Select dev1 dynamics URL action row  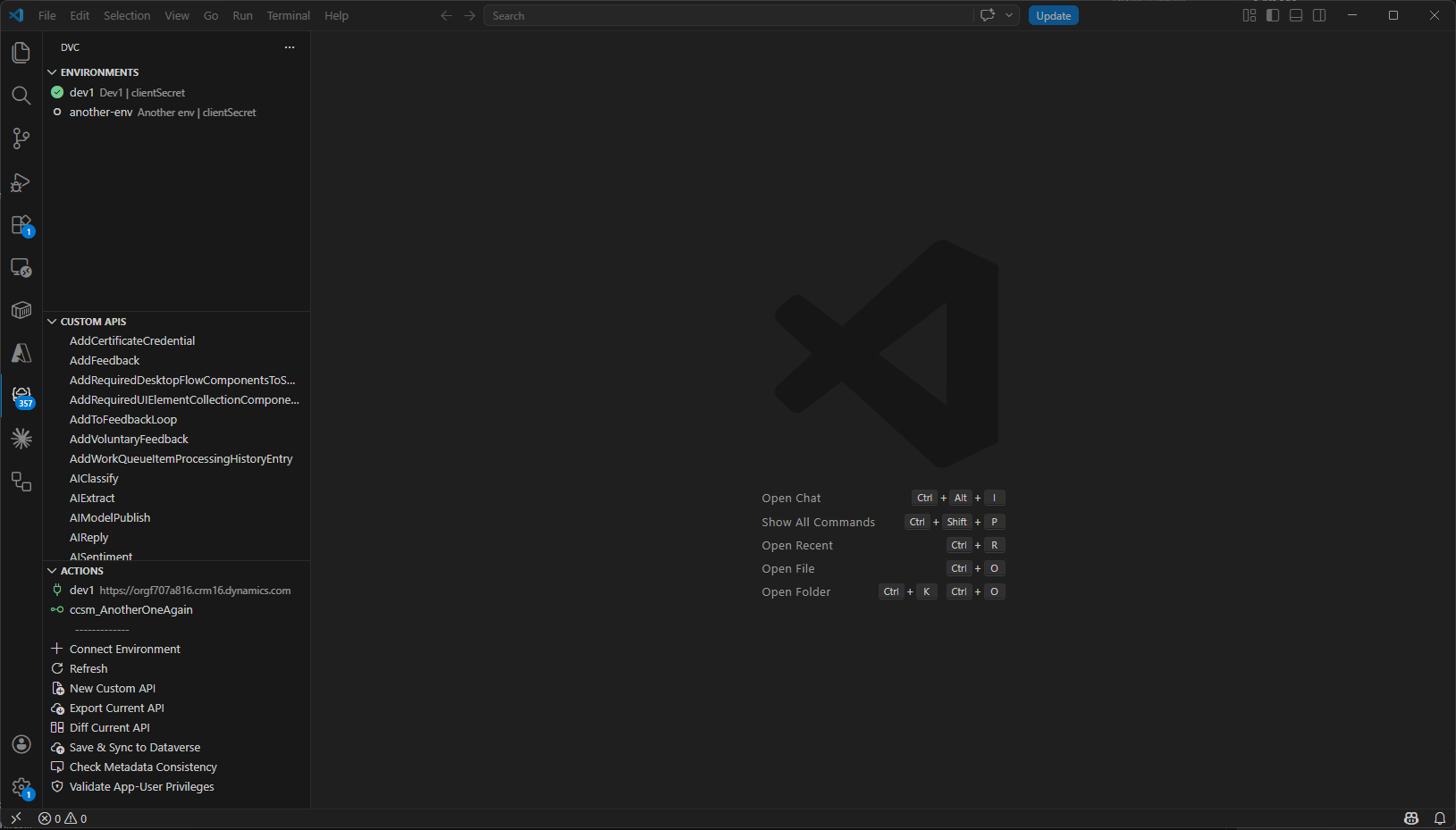click(x=176, y=591)
